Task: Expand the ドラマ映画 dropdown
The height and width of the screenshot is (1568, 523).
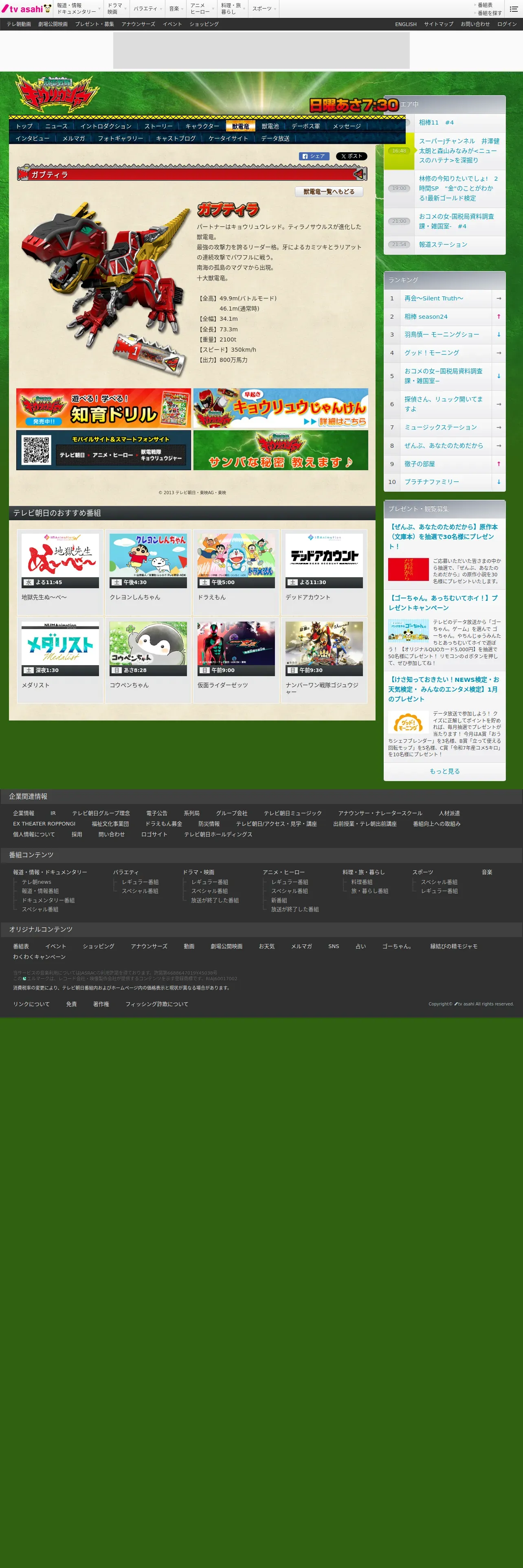Action: click(116, 9)
